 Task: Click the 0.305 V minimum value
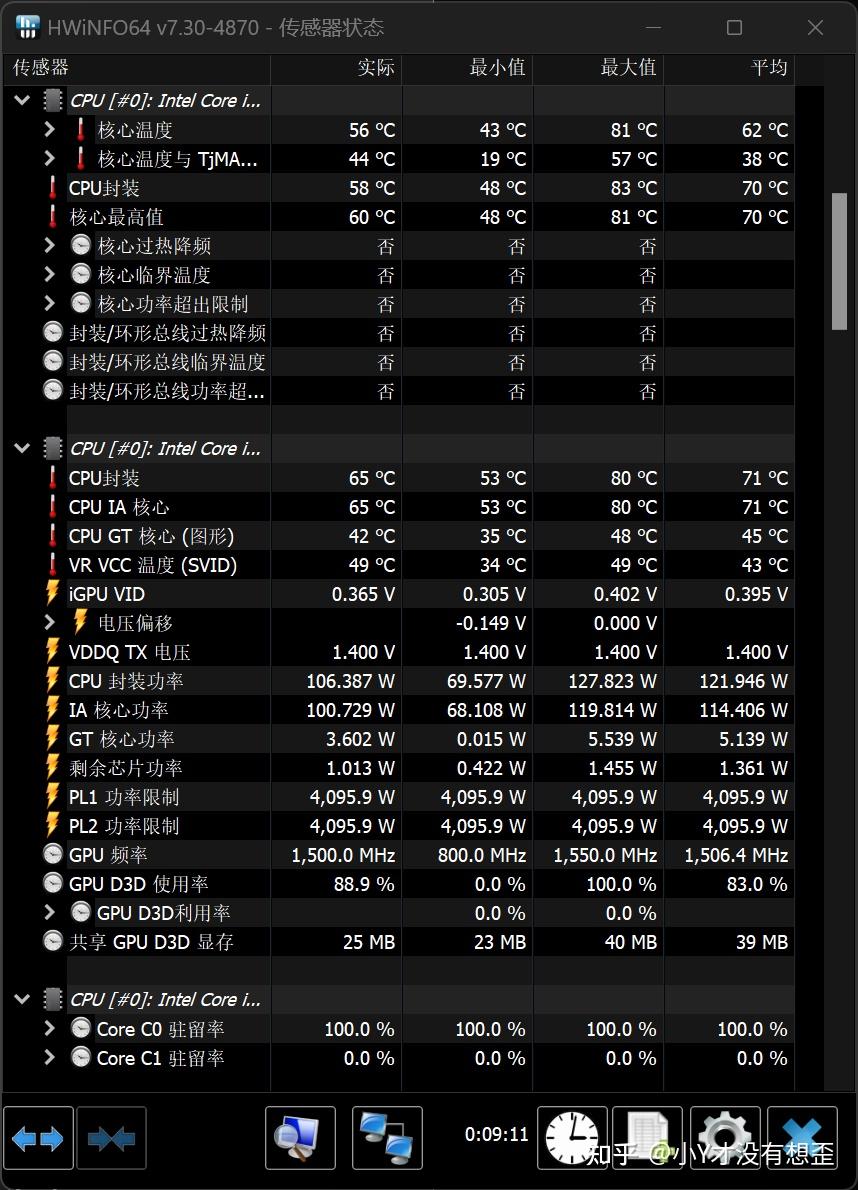[495, 594]
